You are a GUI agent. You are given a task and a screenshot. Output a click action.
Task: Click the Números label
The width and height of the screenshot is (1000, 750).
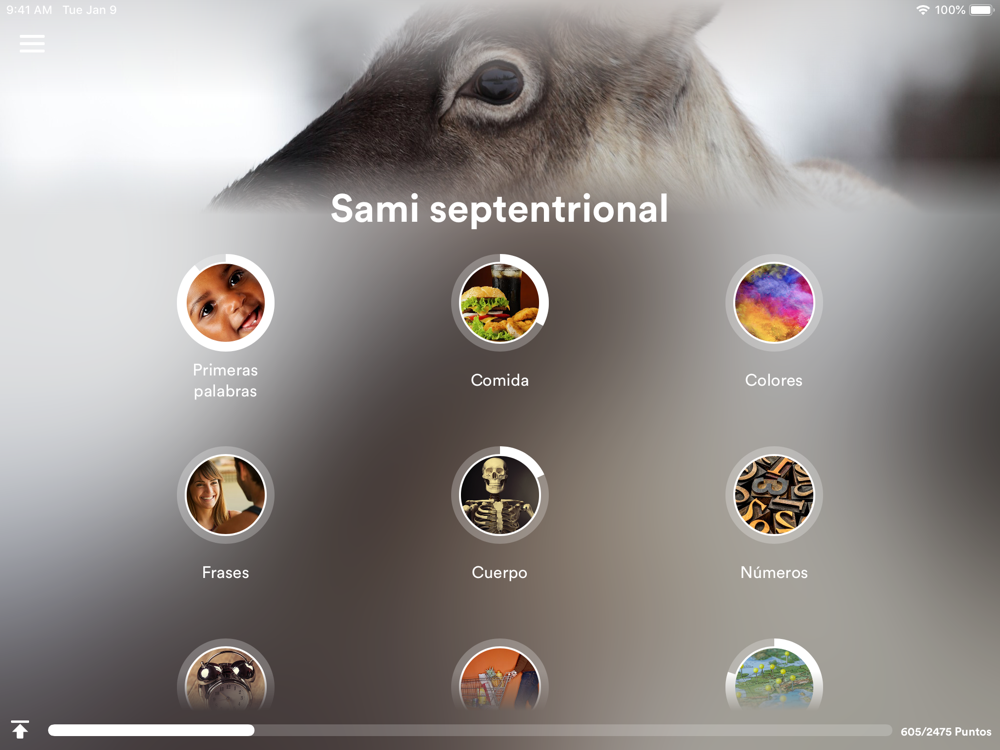tap(774, 572)
